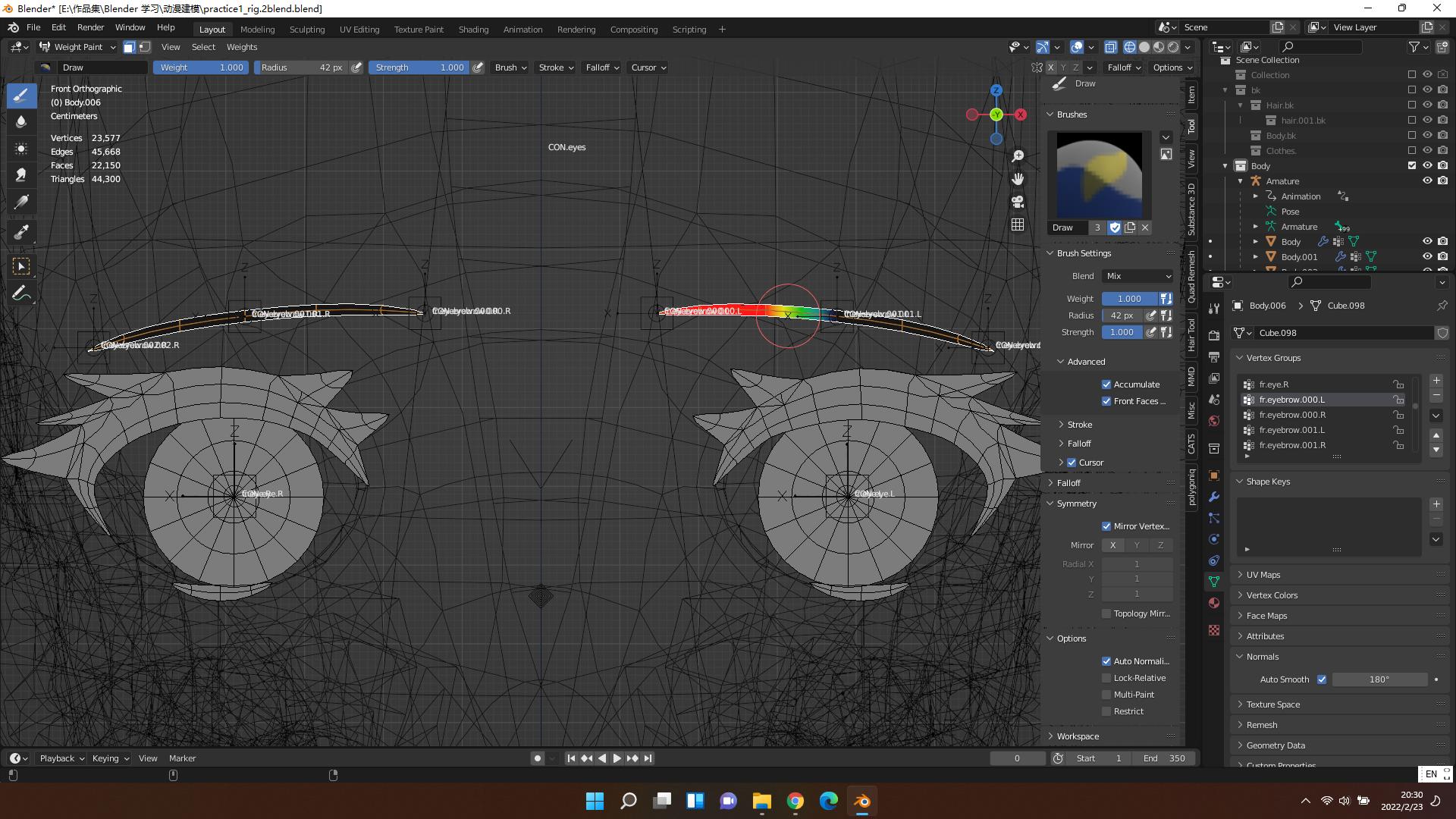Select the fr.eyebrow.001.L vertex group
Screen dimensions: 1456x819
point(1291,430)
